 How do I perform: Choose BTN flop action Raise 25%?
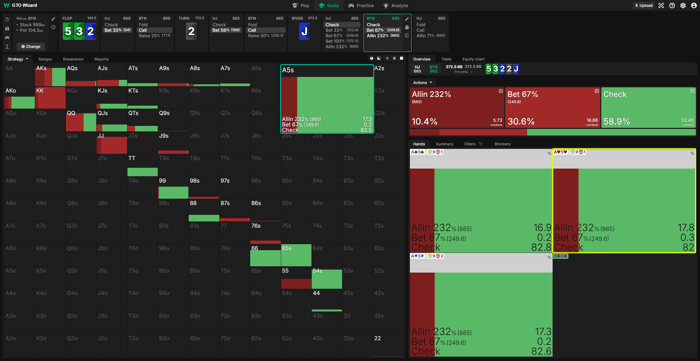point(154,36)
